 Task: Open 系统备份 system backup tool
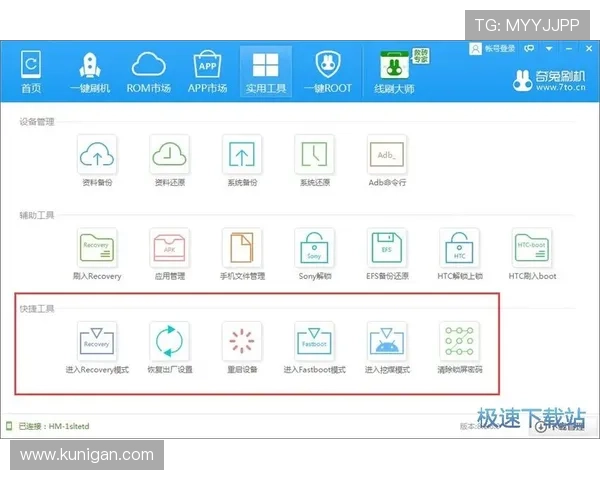[x=242, y=161]
